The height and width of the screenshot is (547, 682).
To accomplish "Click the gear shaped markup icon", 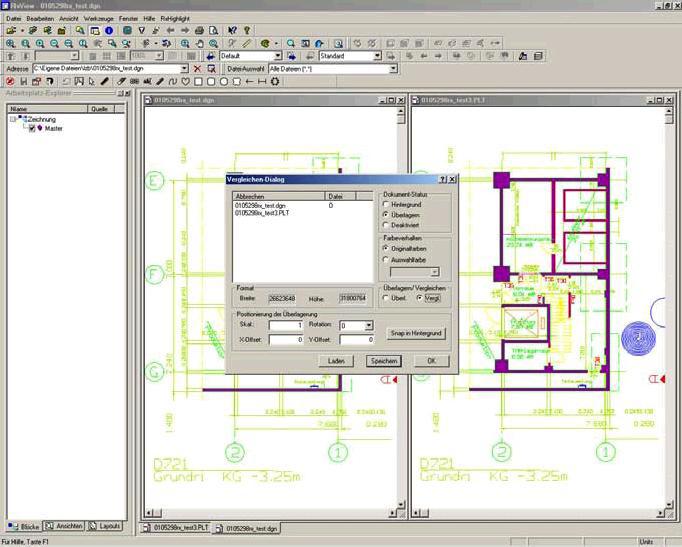I will coord(275,81).
